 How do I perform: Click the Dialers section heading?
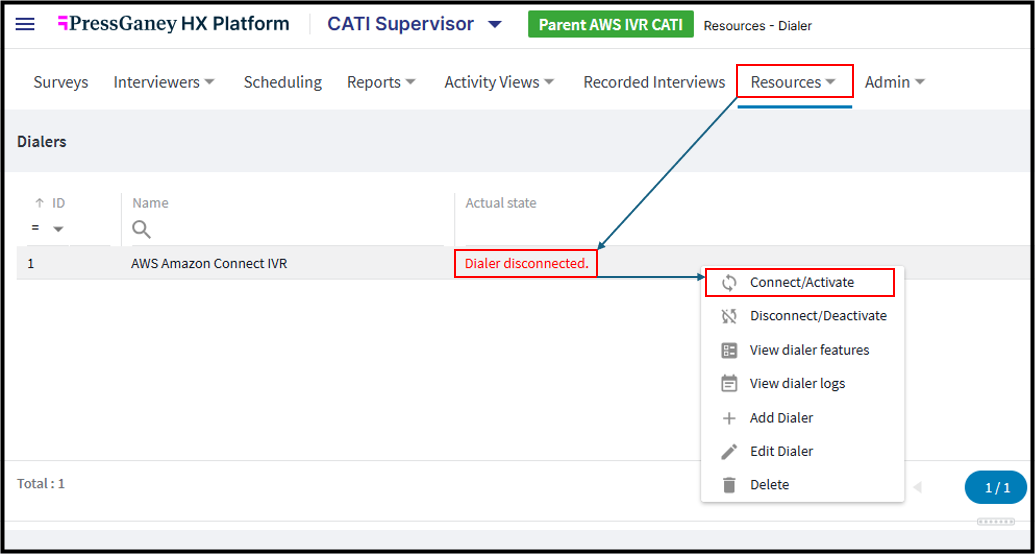click(42, 142)
